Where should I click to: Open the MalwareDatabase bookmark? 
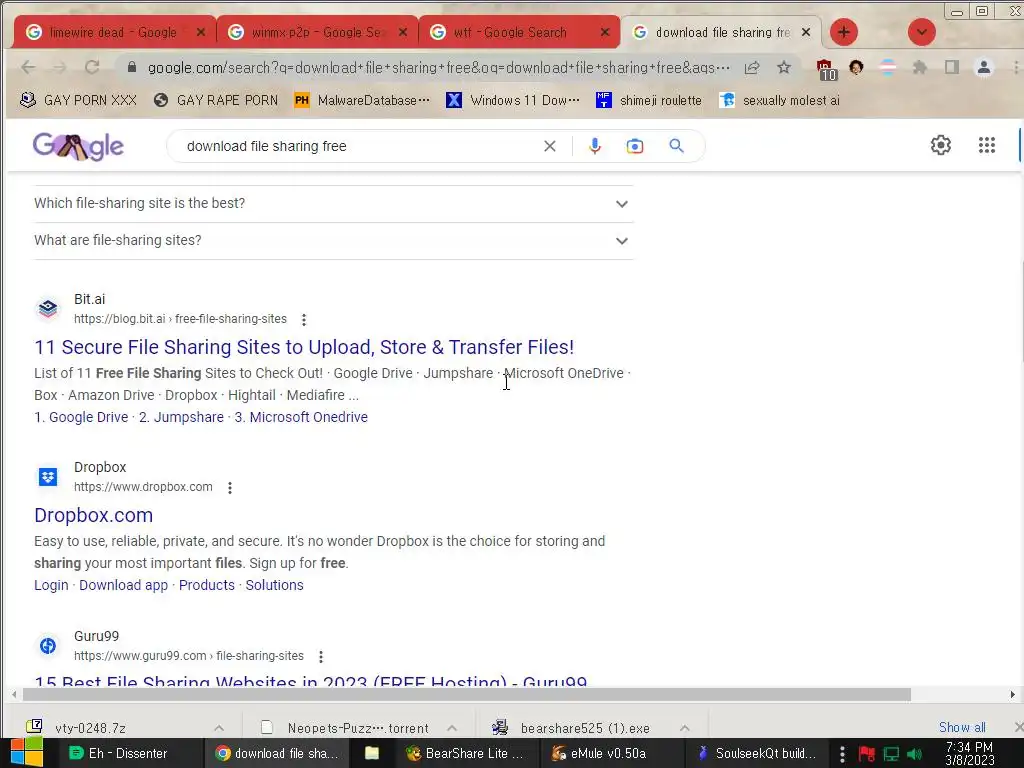click(x=362, y=100)
